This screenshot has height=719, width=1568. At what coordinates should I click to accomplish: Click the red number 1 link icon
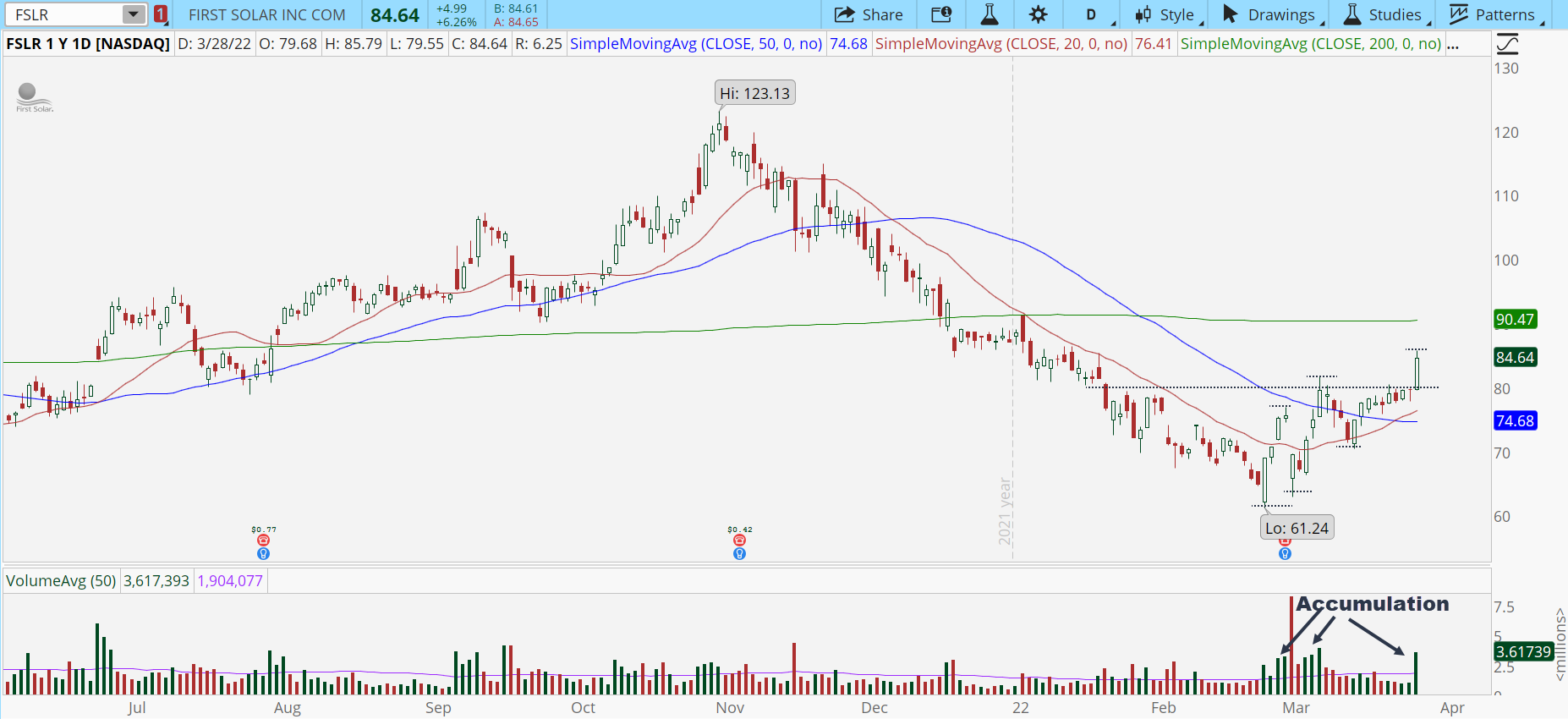(x=161, y=14)
